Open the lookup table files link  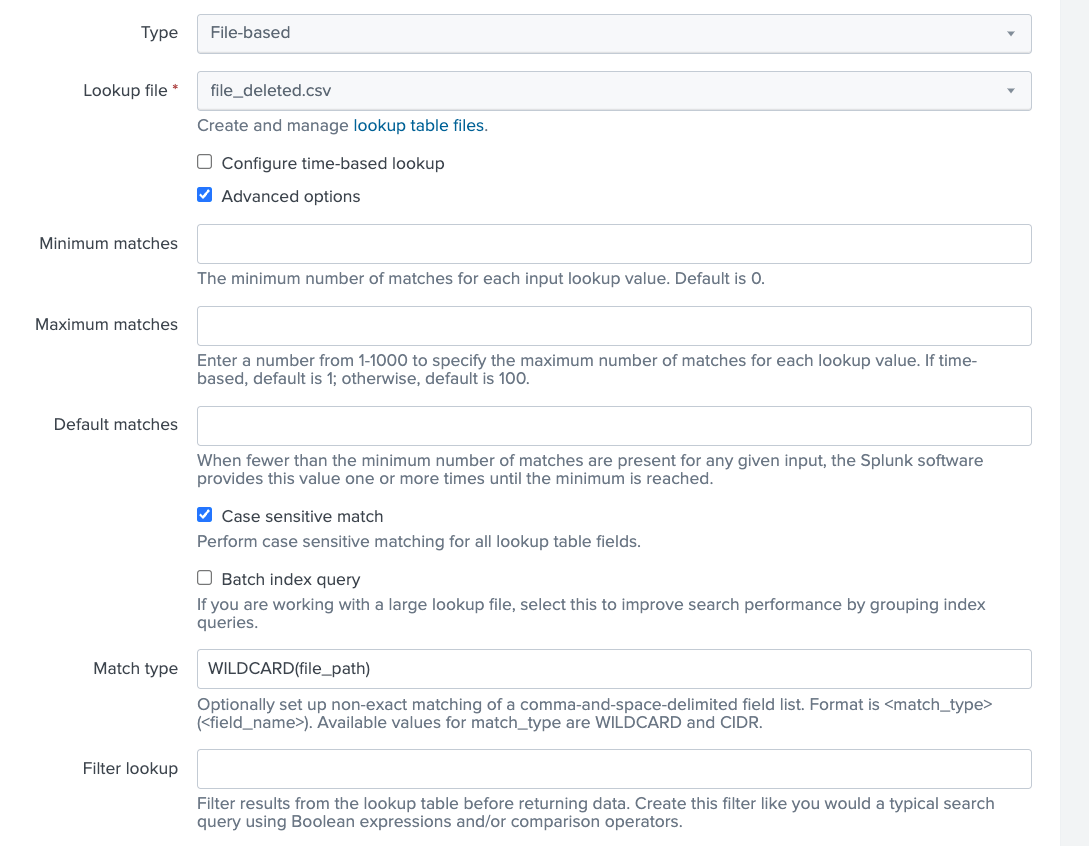click(419, 125)
